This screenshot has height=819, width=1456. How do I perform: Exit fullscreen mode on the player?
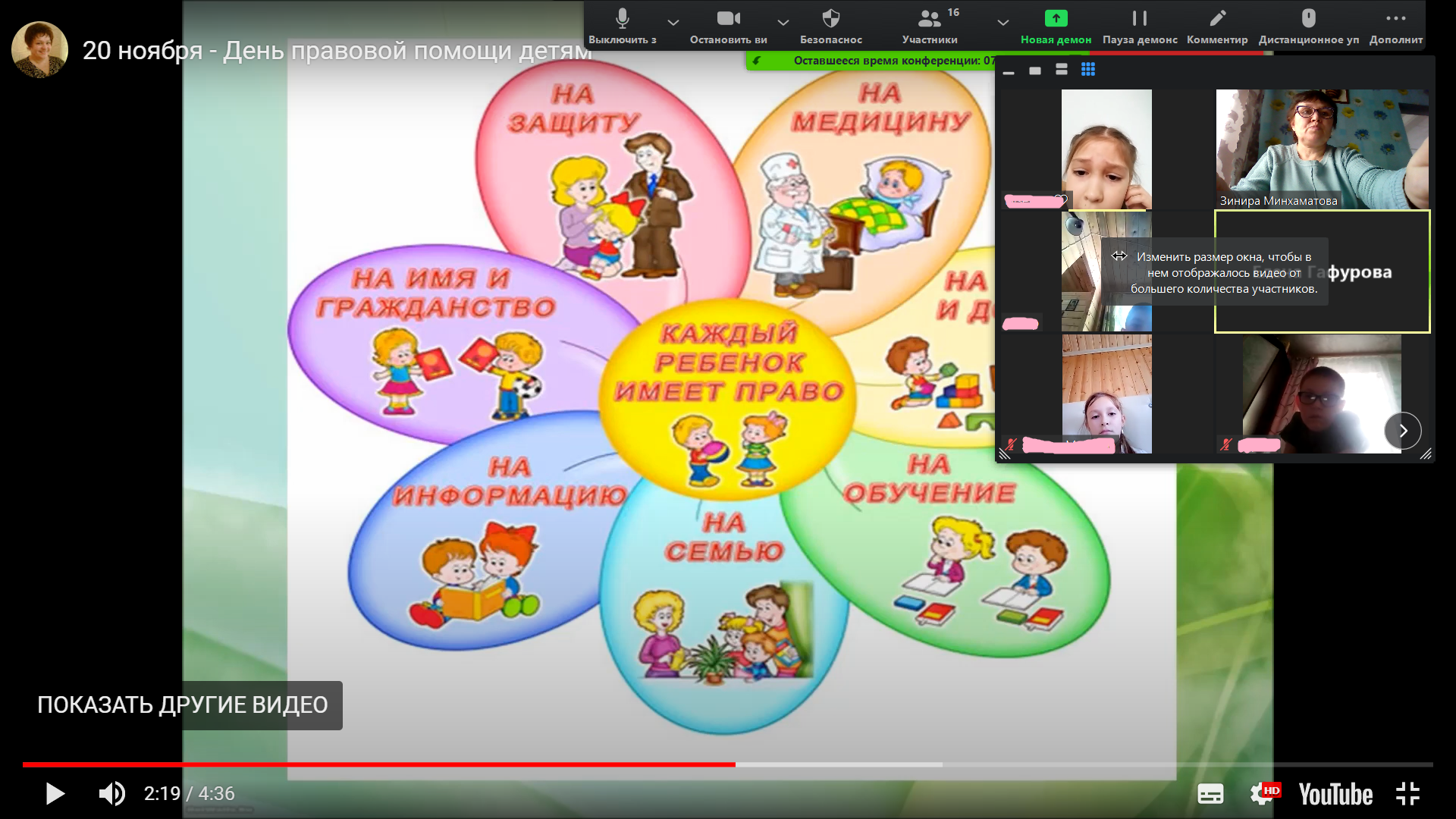(x=1407, y=794)
